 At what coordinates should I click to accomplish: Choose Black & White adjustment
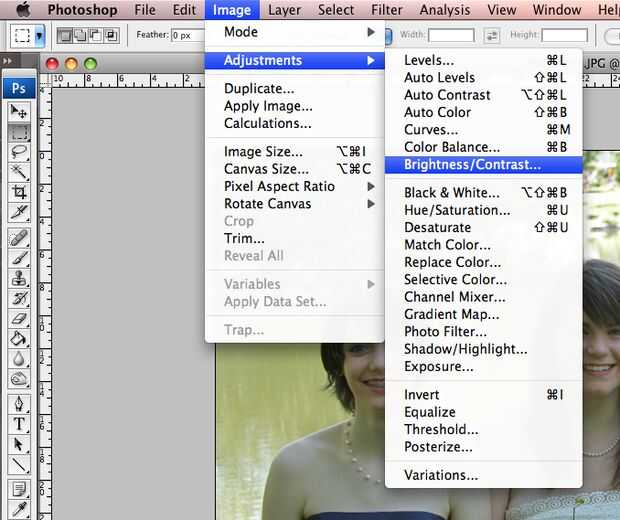pyautogui.click(x=484, y=193)
